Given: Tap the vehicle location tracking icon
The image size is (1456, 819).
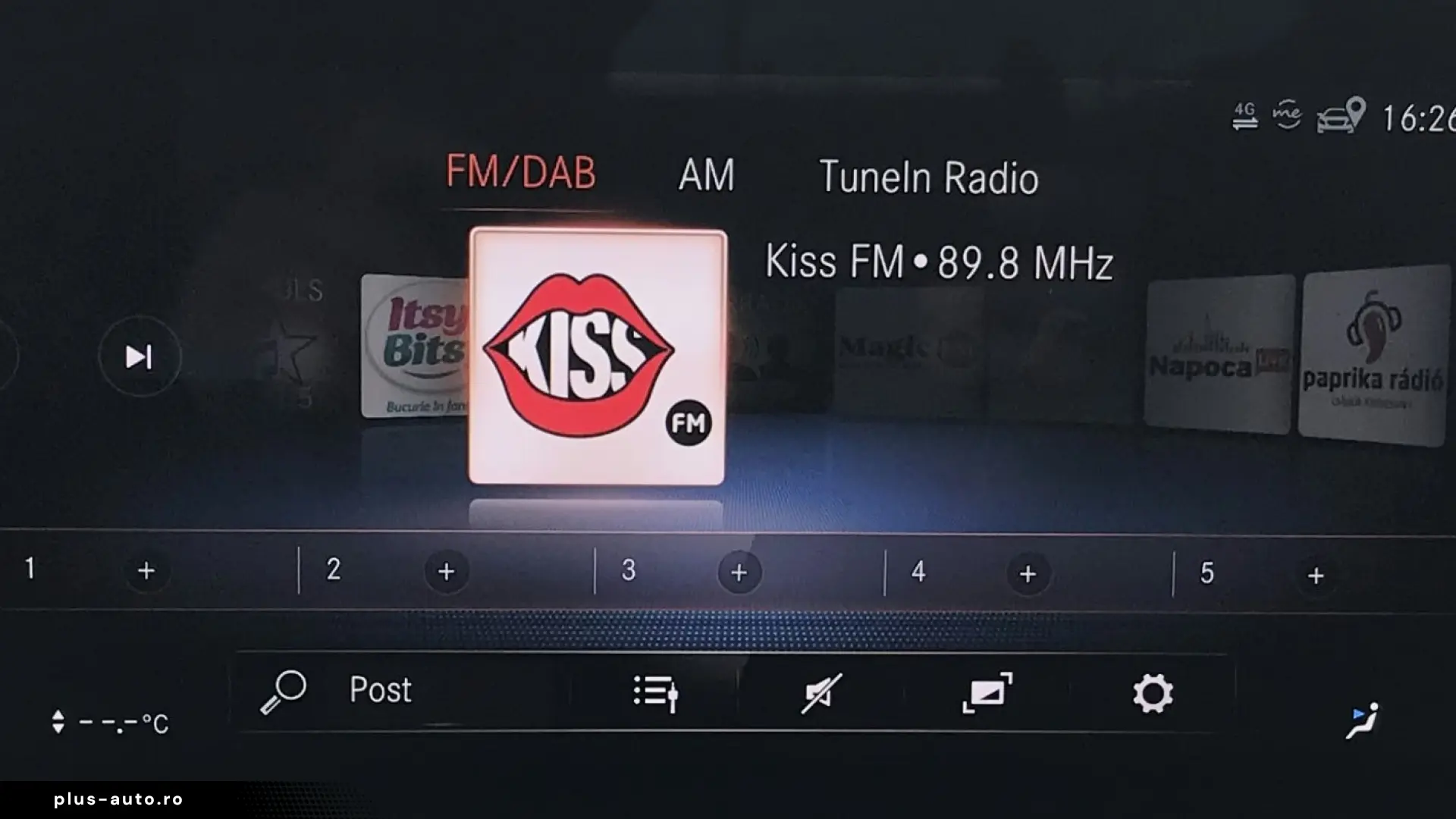Looking at the screenshot, I should coord(1341,115).
